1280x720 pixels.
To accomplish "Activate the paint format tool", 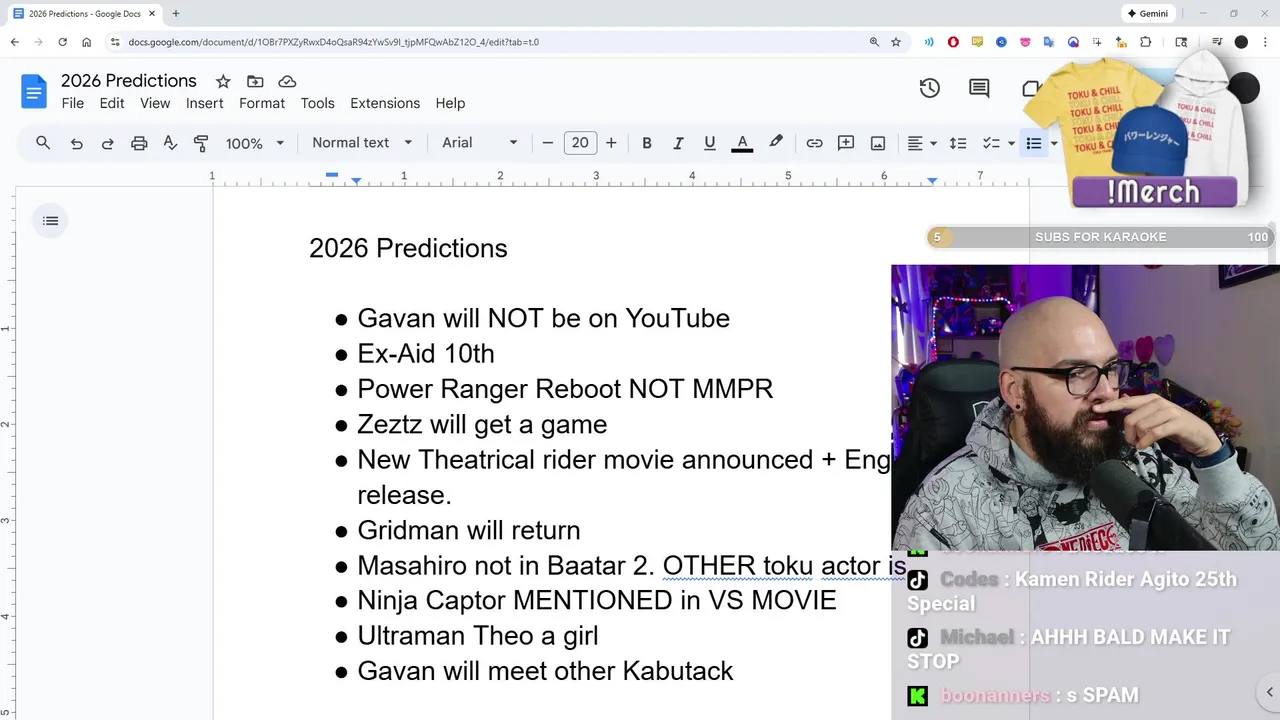I will pyautogui.click(x=201, y=143).
